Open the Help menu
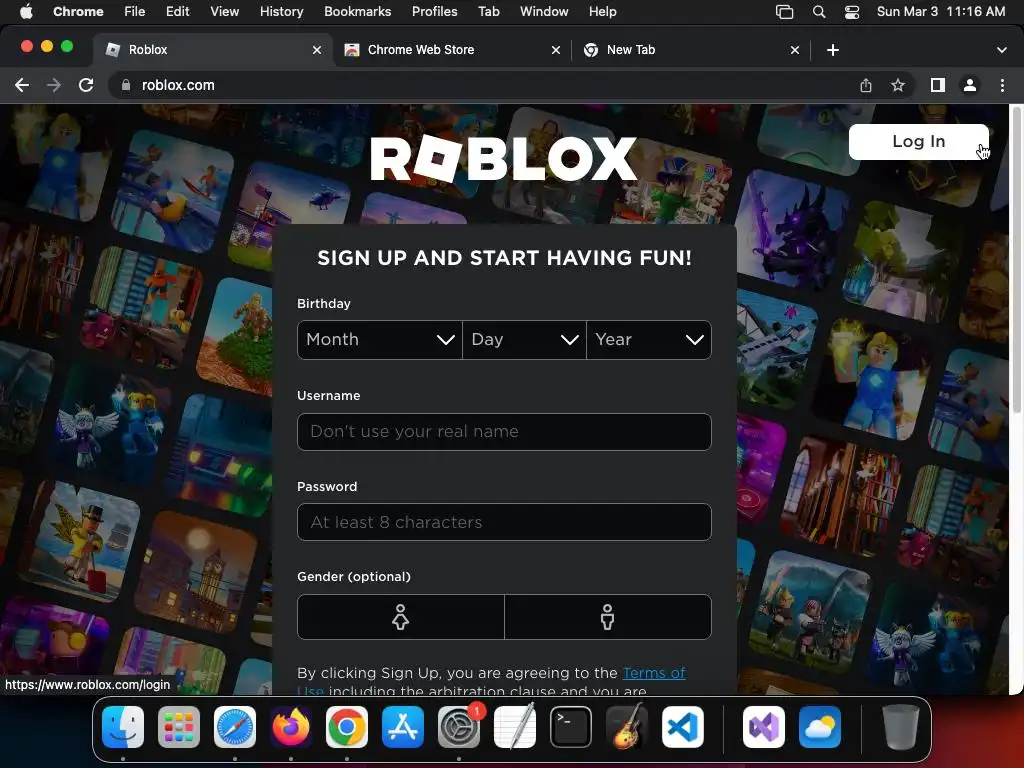Viewport: 1024px width, 768px height. tap(602, 12)
